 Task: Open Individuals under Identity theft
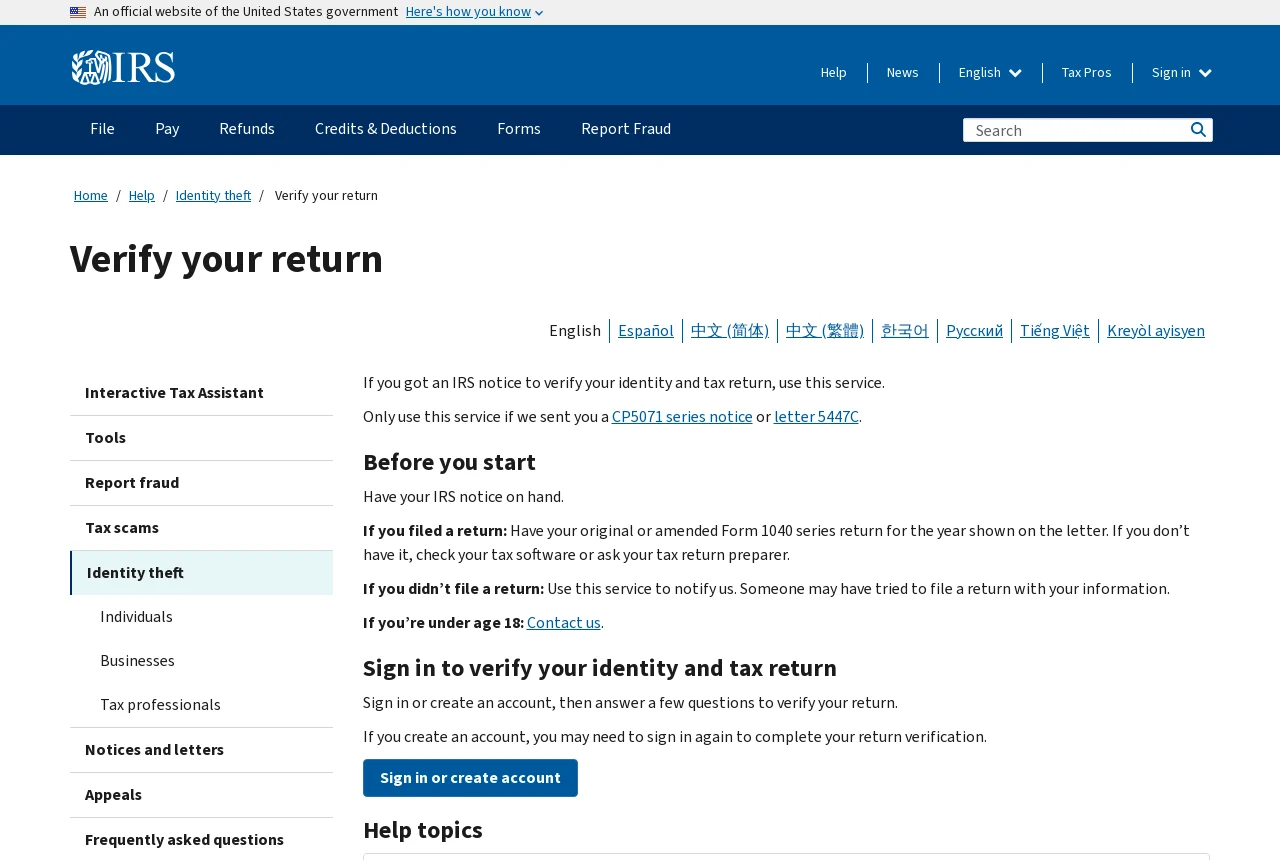(x=201, y=617)
